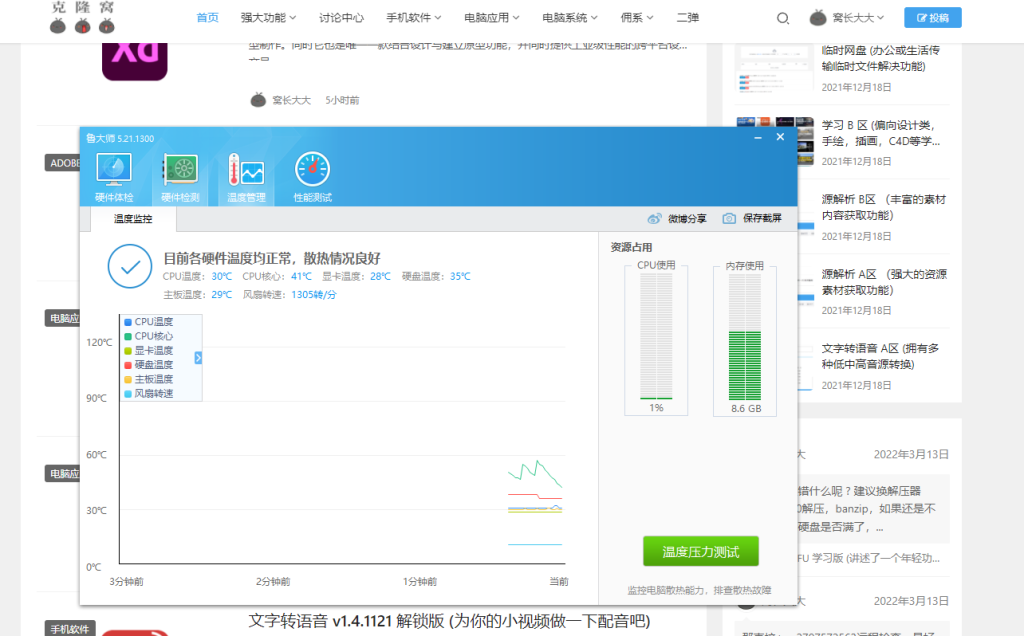
Task: Click the 目前各硬件温度均正常 status headline
Action: (272, 258)
